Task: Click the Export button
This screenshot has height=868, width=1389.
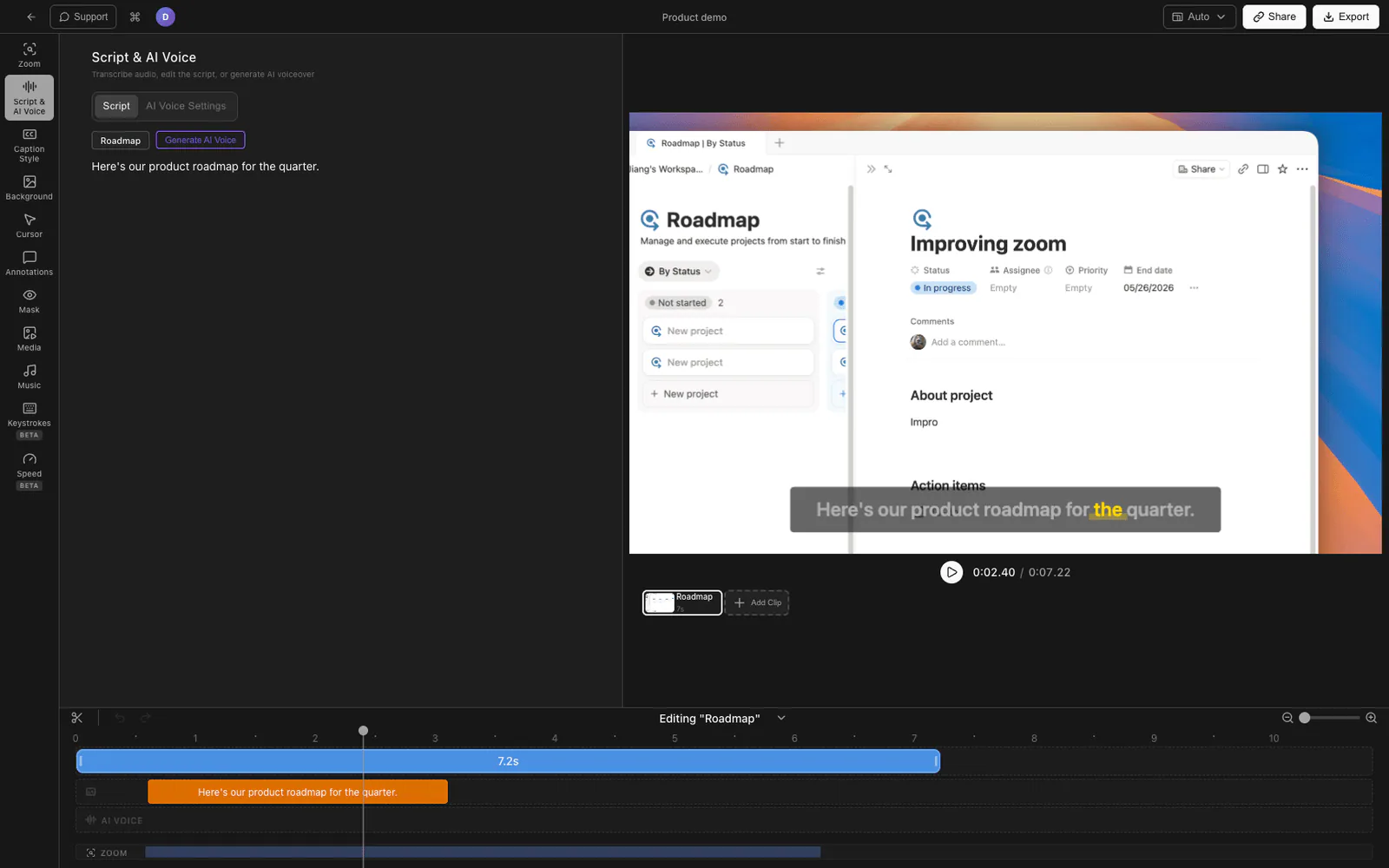Action: coord(1346,16)
